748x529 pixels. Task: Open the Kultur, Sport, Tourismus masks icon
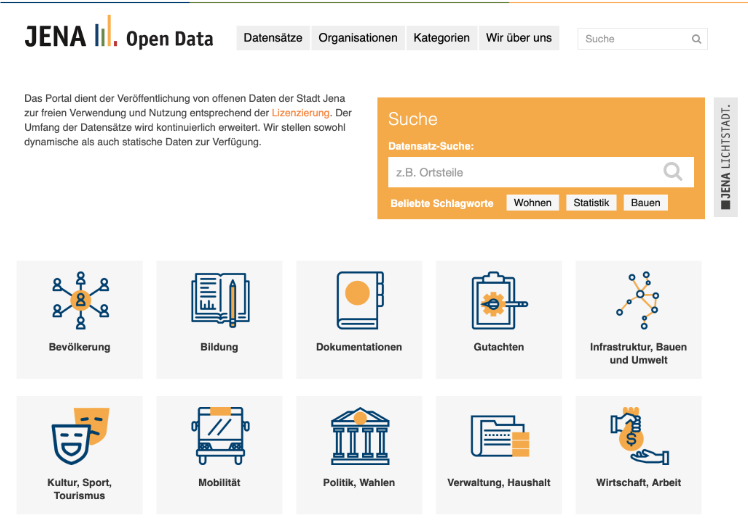(x=80, y=435)
